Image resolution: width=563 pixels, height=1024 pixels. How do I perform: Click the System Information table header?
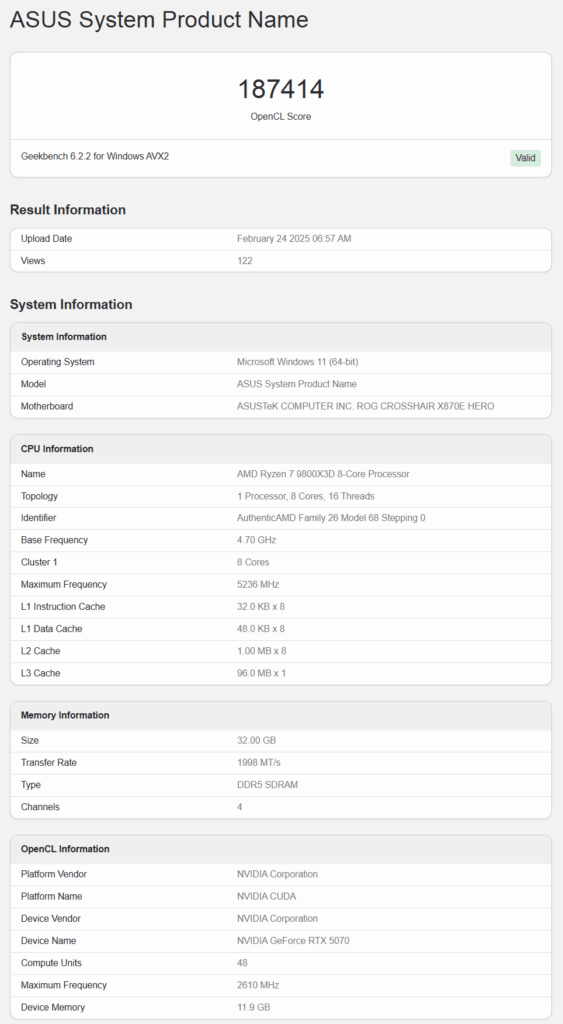tap(281, 337)
